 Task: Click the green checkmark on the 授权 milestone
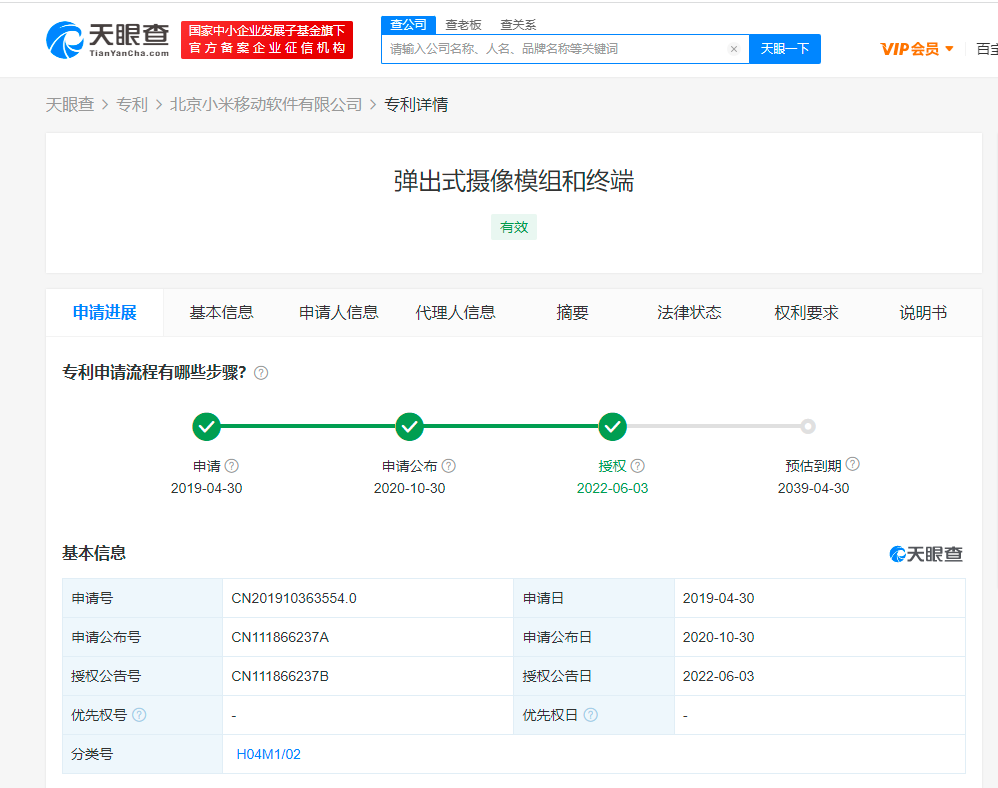[612, 426]
